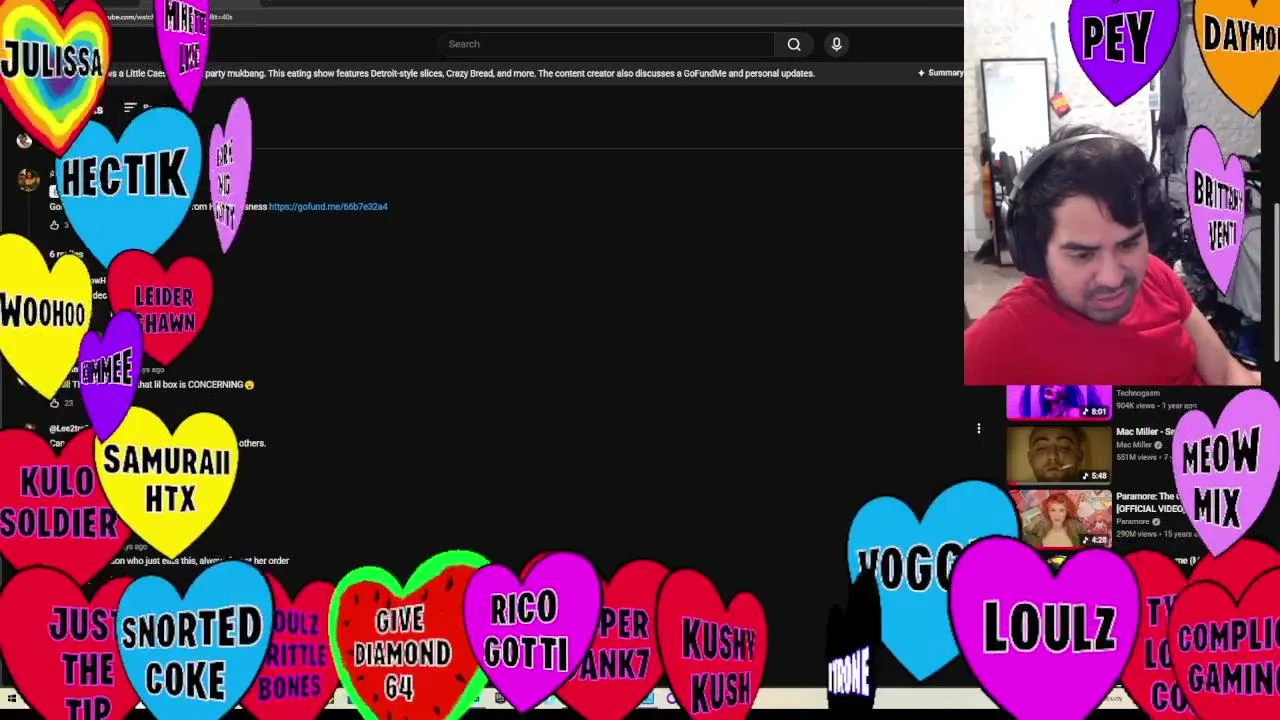Image resolution: width=1280 pixels, height=720 pixels.
Task: Like the CONCERNING comment with 23 likes
Action: coord(54,403)
